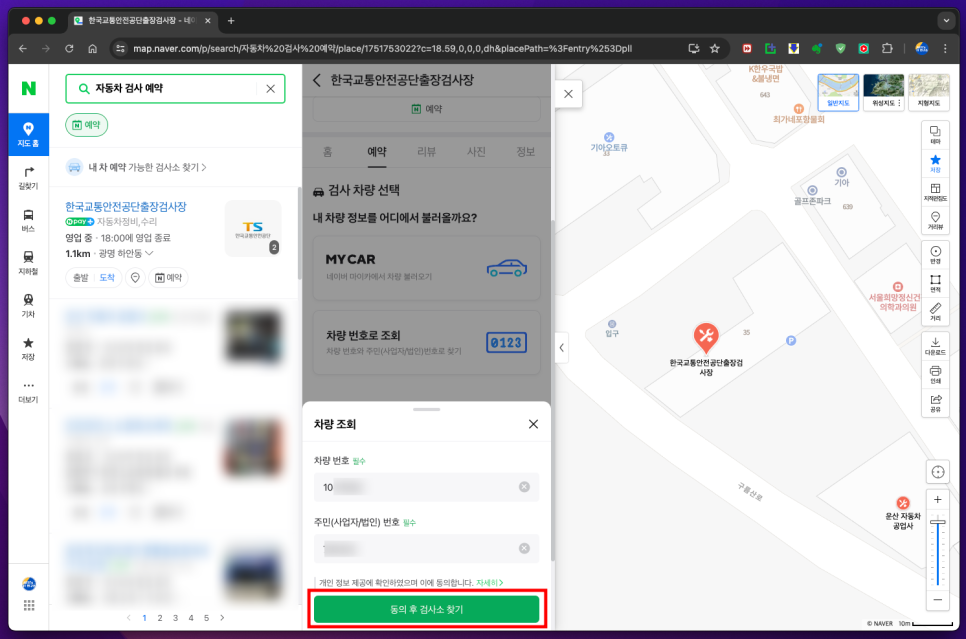Viewport: 966px width, 639px height.
Task: Select the 기차 train sidebar icon
Action: (28, 306)
